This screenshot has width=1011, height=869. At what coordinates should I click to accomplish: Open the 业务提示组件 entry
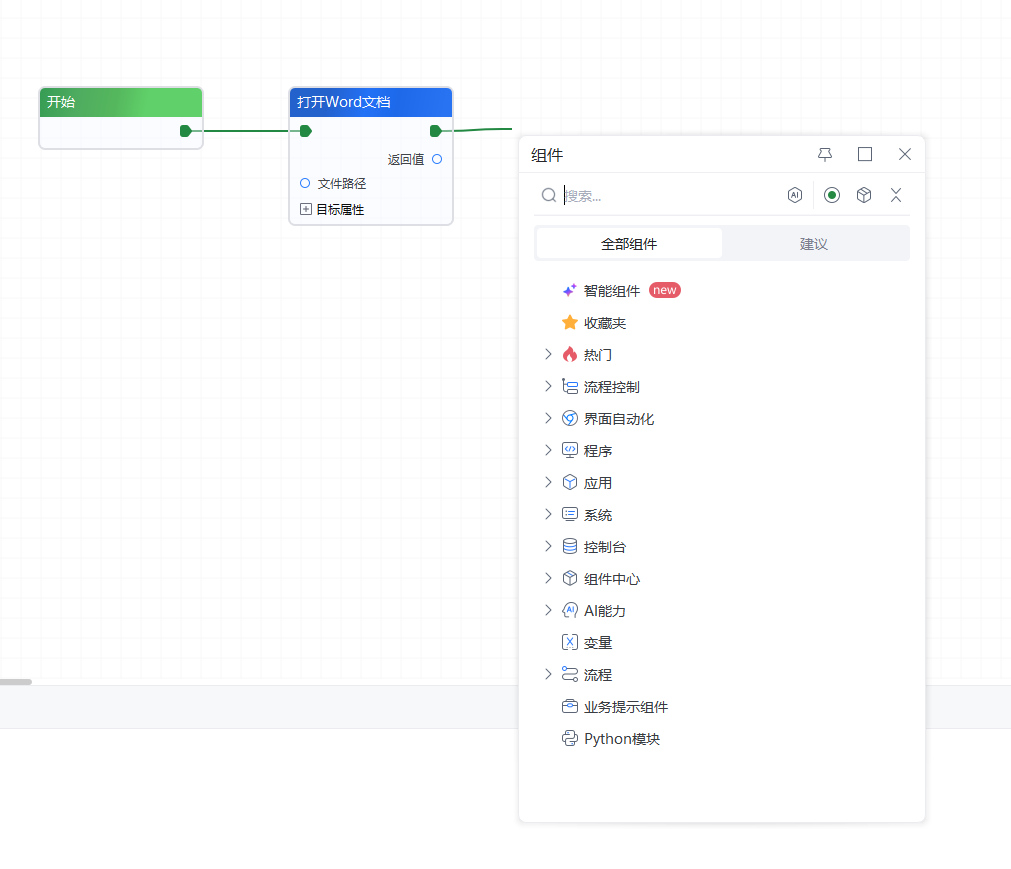point(625,707)
